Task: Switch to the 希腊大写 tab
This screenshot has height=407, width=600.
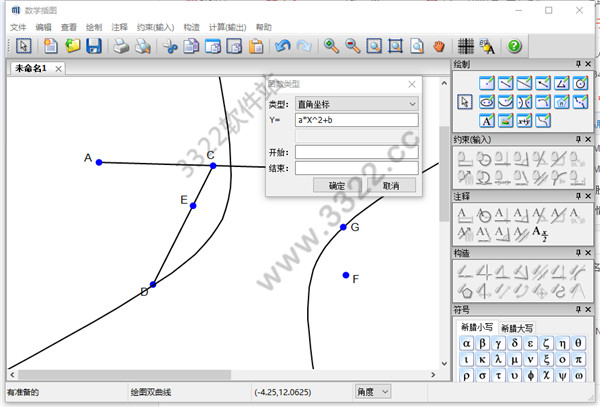Action: (517, 327)
